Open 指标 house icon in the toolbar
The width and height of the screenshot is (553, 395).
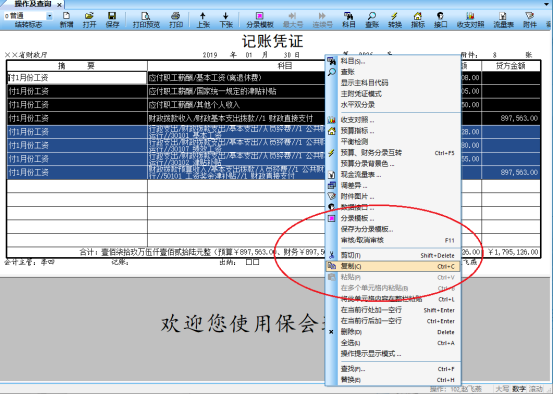pyautogui.click(x=418, y=20)
